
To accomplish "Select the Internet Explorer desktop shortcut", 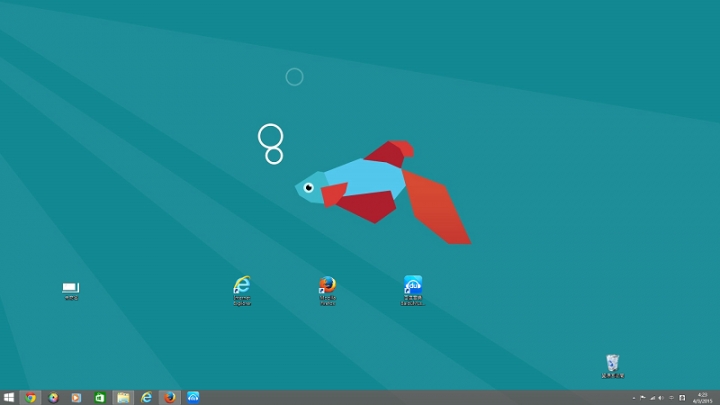I will 242,290.
